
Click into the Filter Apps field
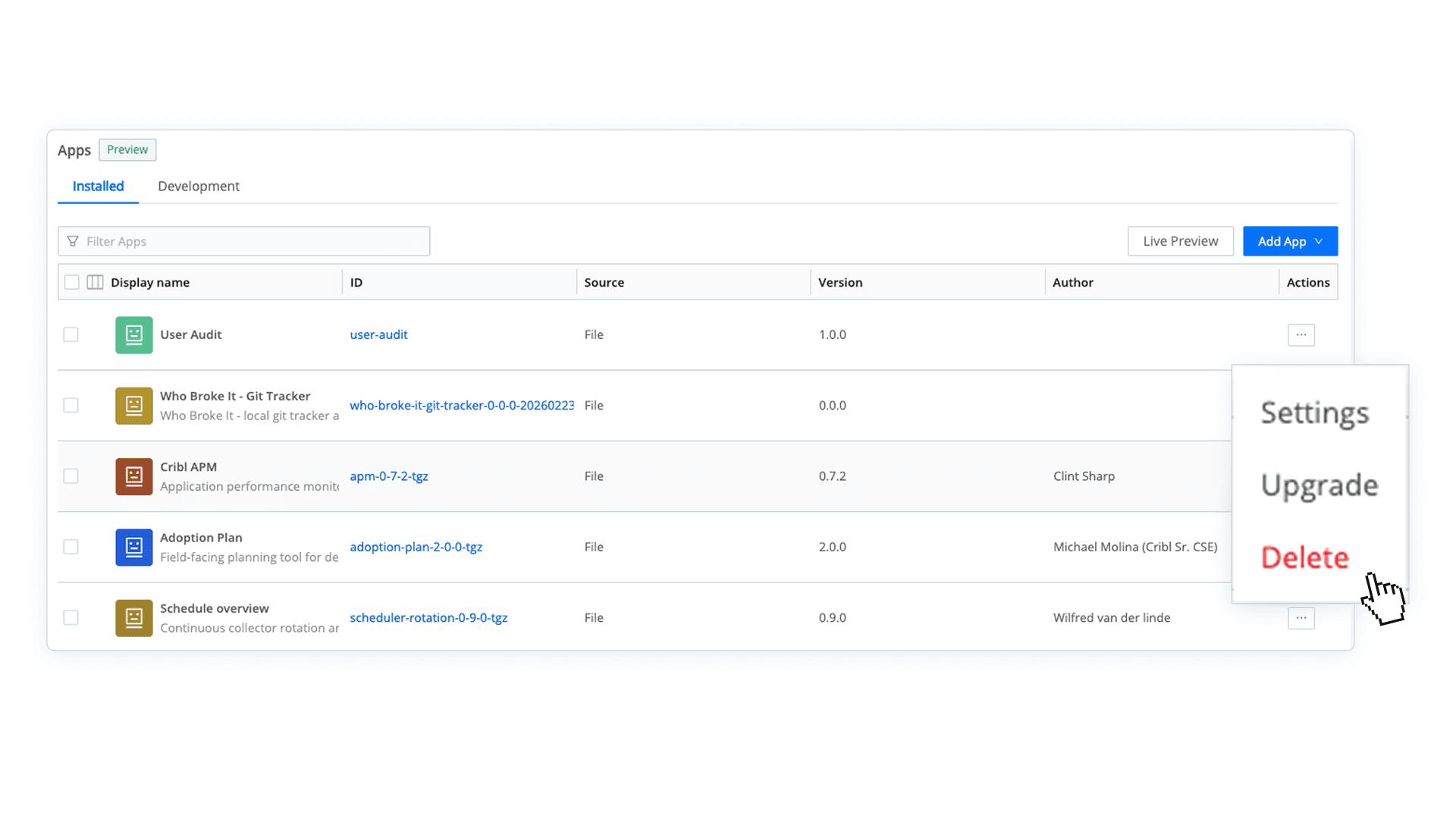click(x=243, y=241)
